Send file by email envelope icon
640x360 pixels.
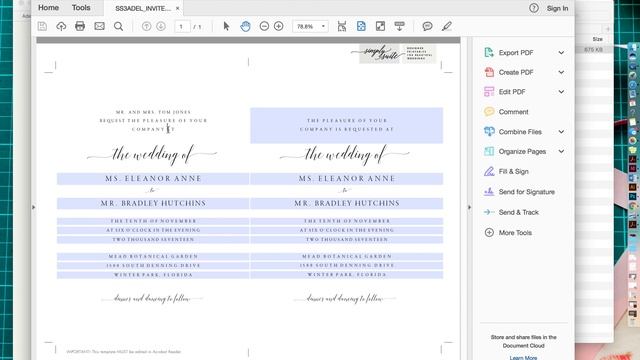coord(100,27)
